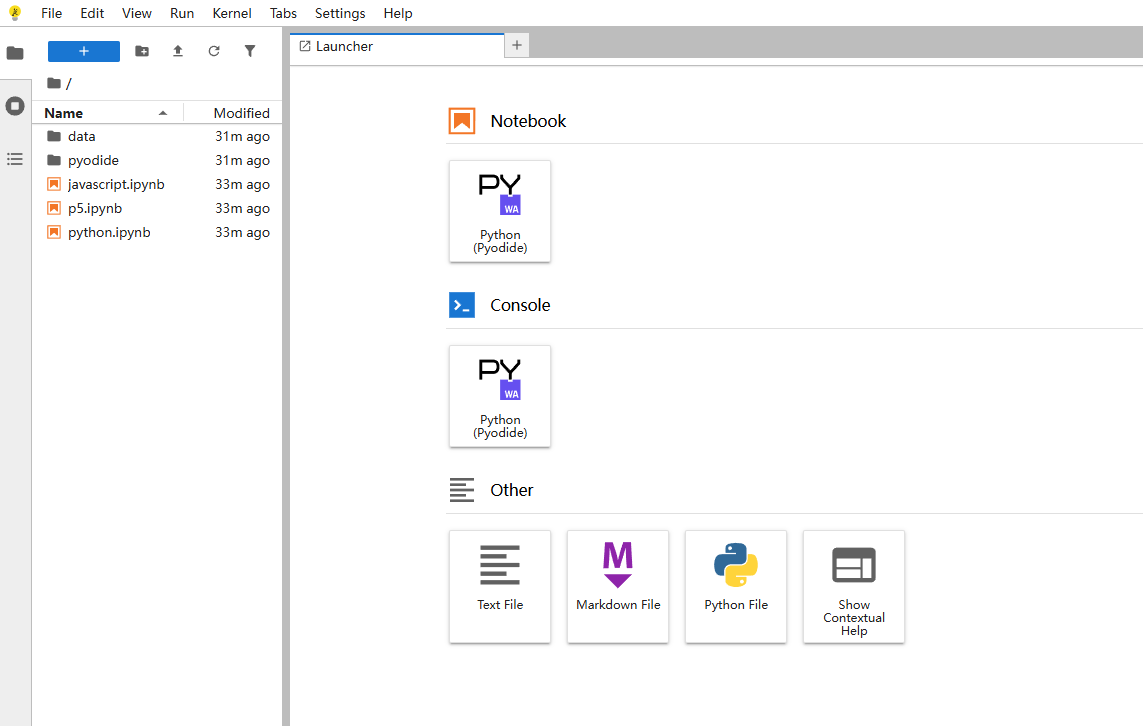Click '33m ago' for python.ipynb
The height and width of the screenshot is (726, 1143).
pyautogui.click(x=242, y=233)
